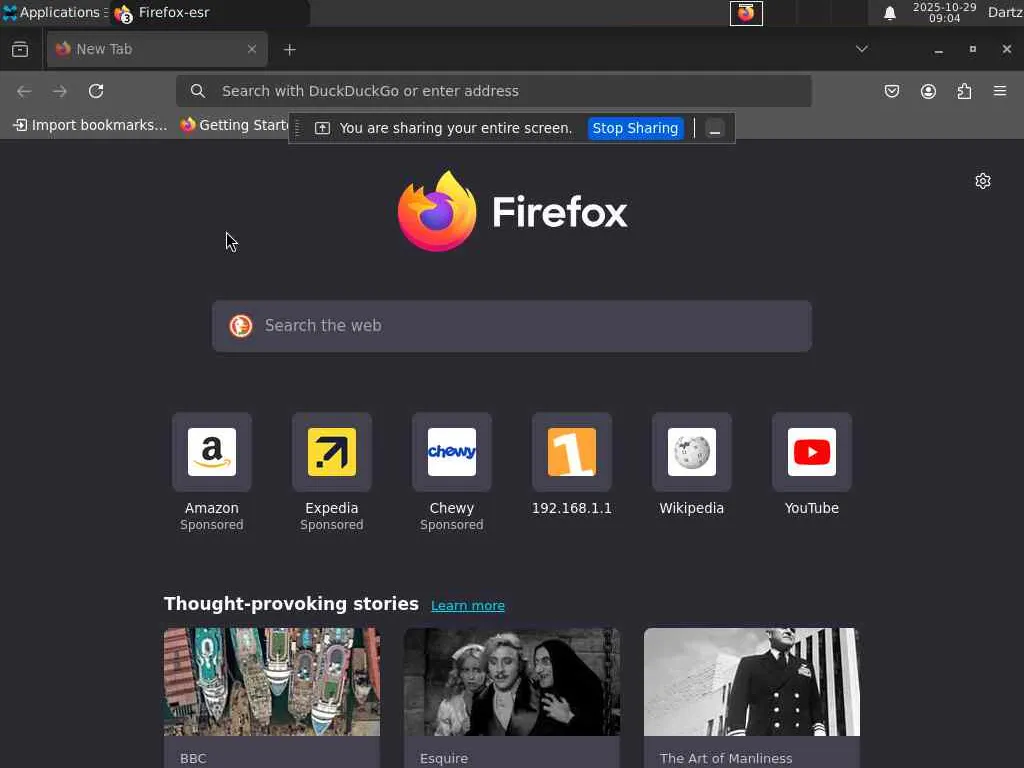Open the Amazon shortcut tile
The width and height of the screenshot is (1024, 768).
(x=212, y=452)
